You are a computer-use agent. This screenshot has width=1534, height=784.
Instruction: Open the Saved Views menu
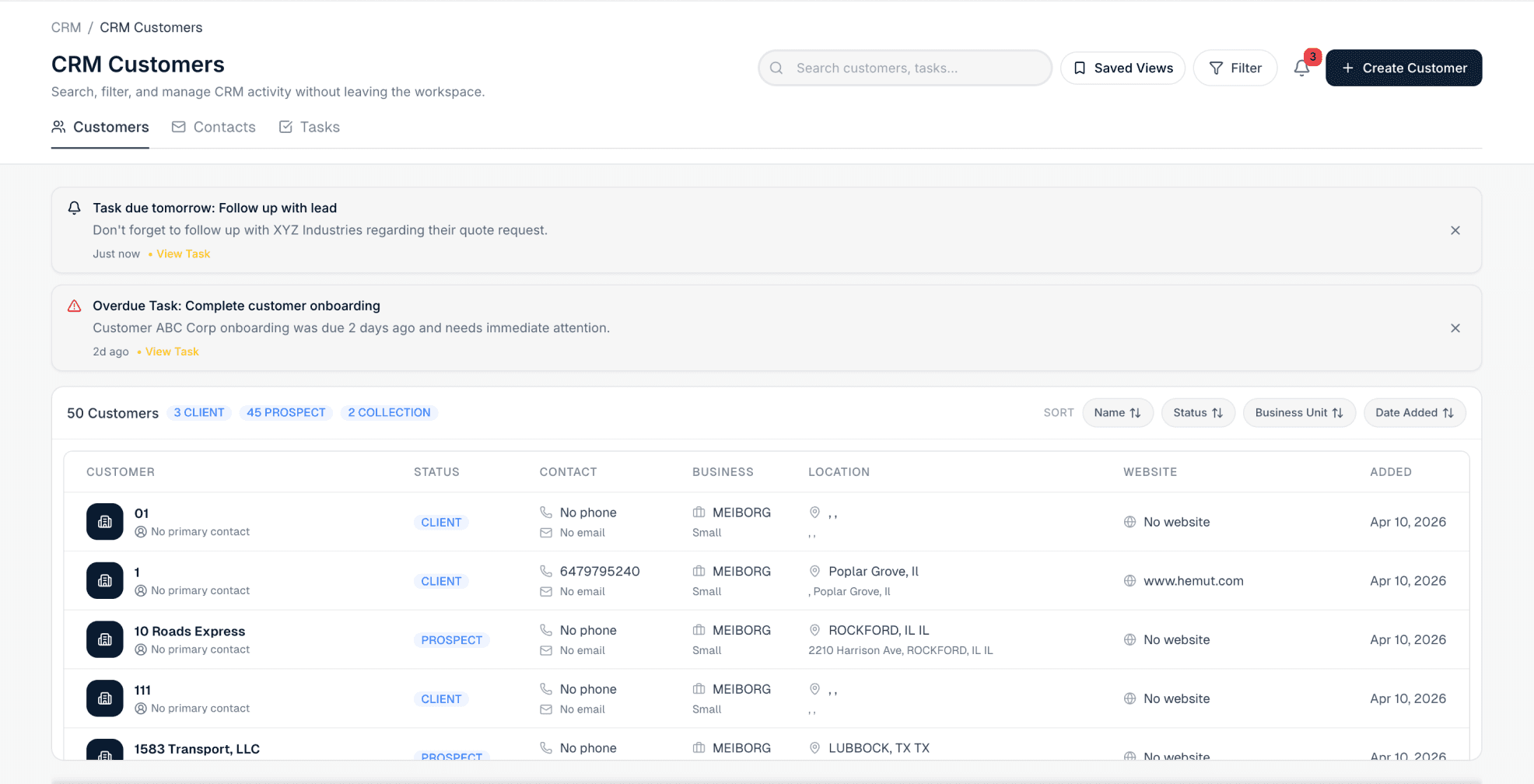click(1122, 68)
